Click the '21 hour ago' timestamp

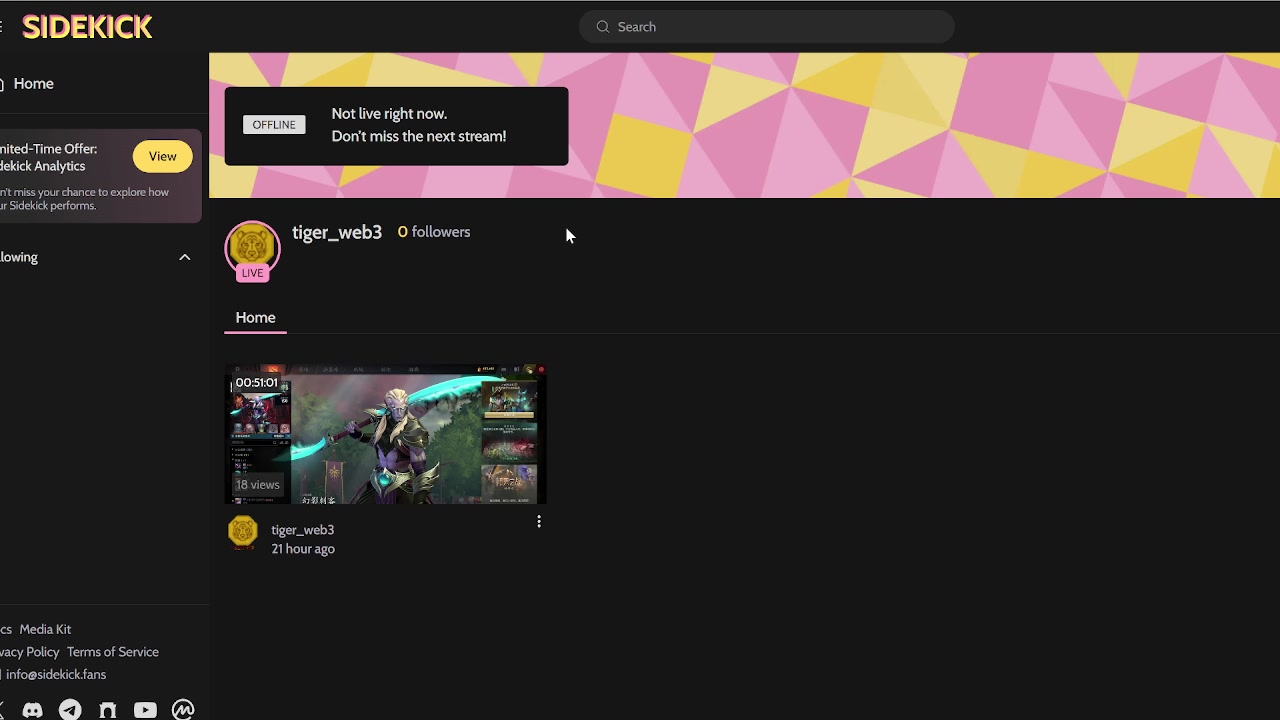click(x=303, y=549)
